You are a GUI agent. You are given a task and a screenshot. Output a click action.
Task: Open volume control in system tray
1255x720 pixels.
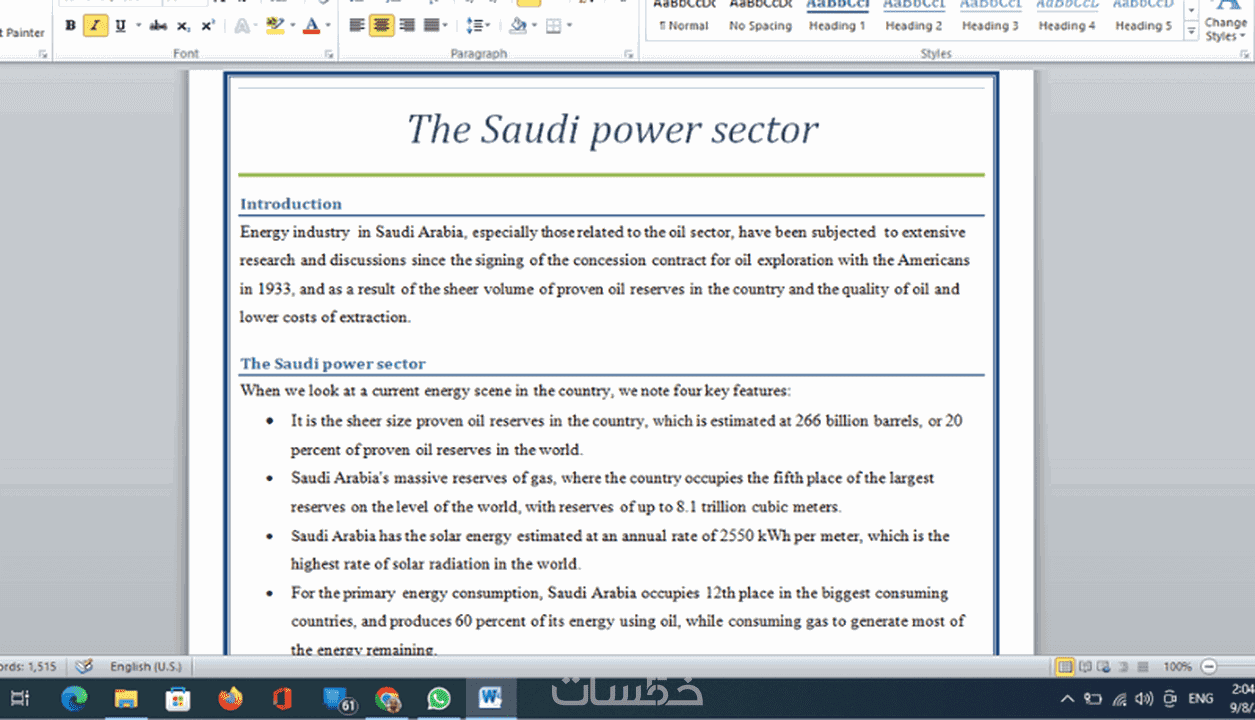(1144, 698)
